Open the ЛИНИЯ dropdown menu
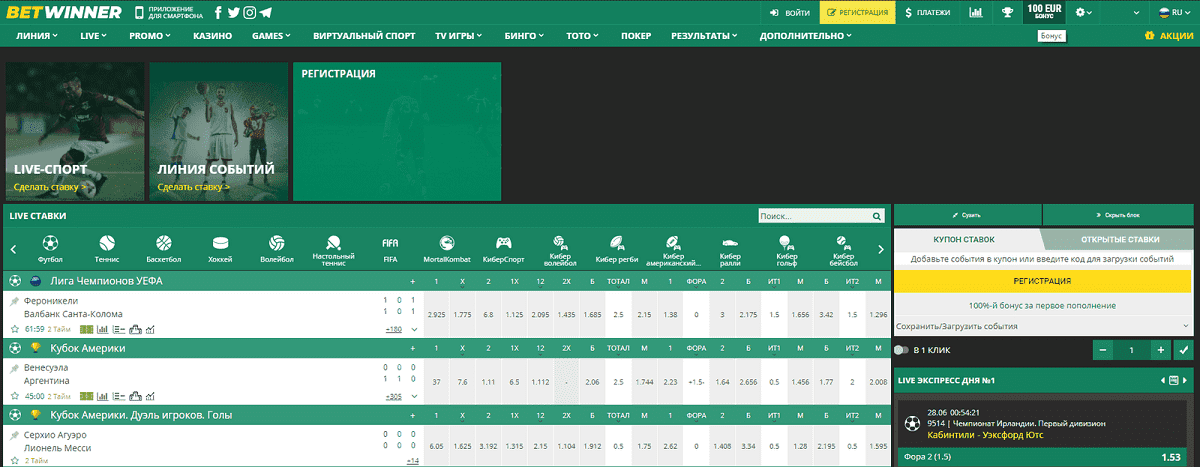The width and height of the screenshot is (1200, 467). coord(38,36)
